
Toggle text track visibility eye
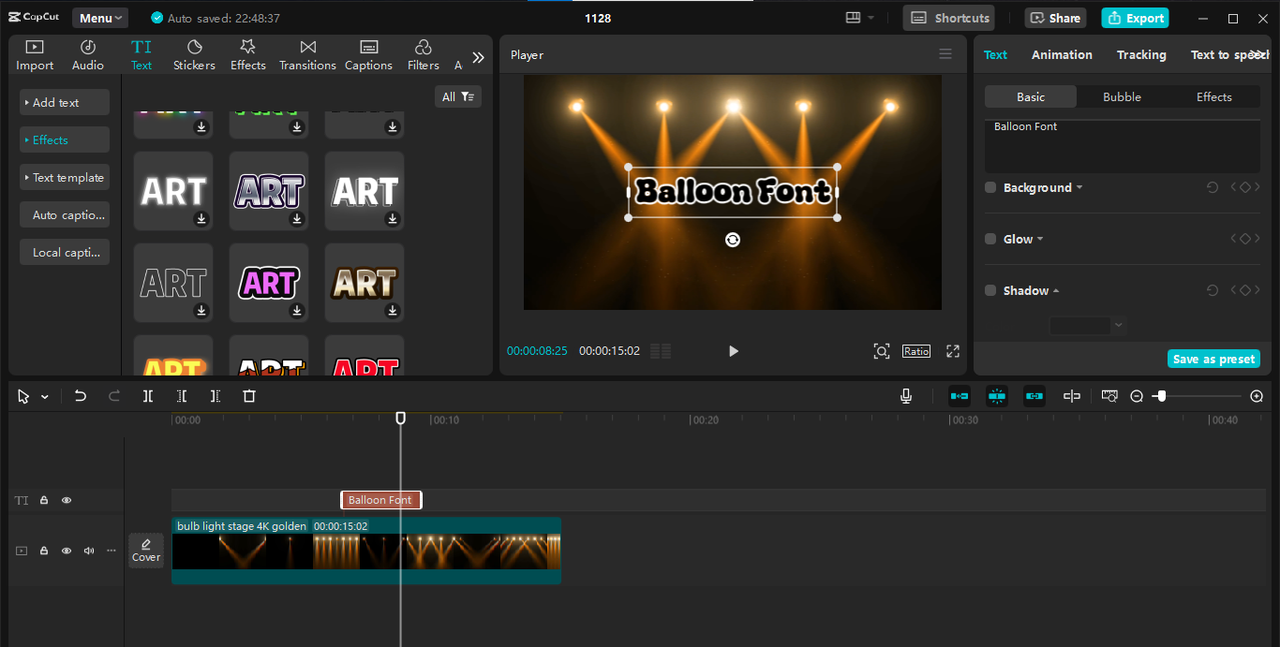pos(67,500)
